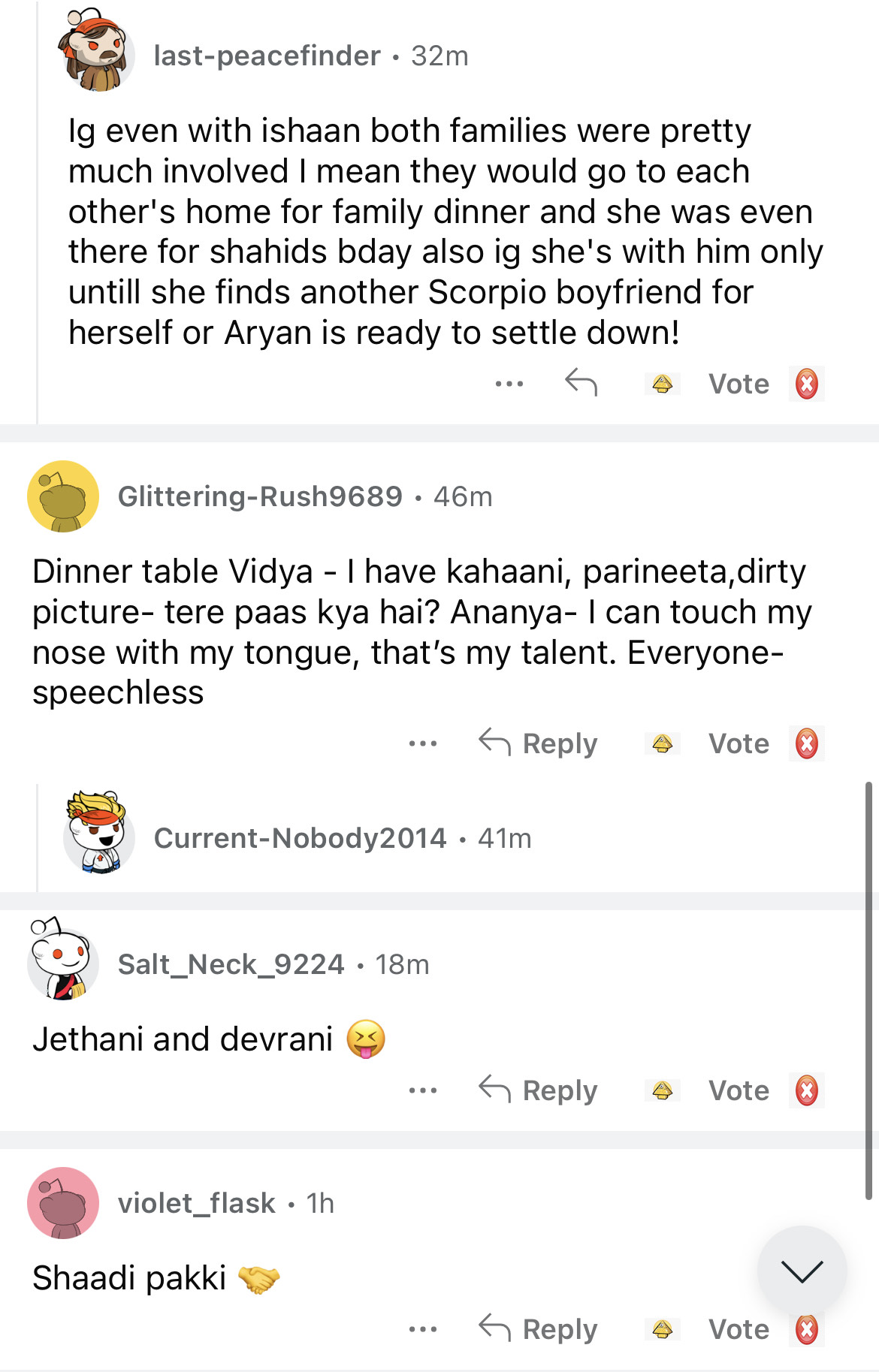Jump to next comment with floating chevron

tap(802, 1271)
